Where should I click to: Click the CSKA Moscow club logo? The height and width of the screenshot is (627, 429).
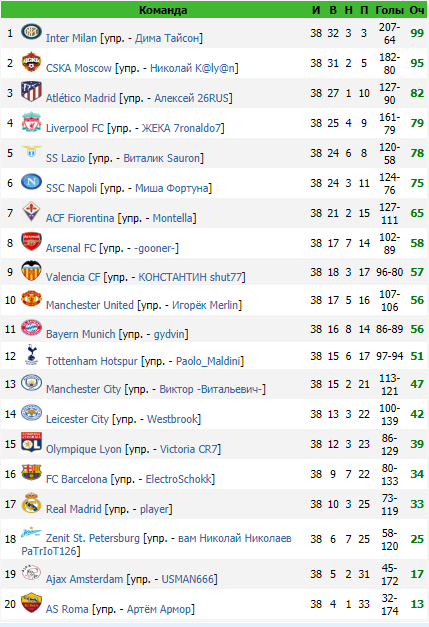tap(31, 62)
